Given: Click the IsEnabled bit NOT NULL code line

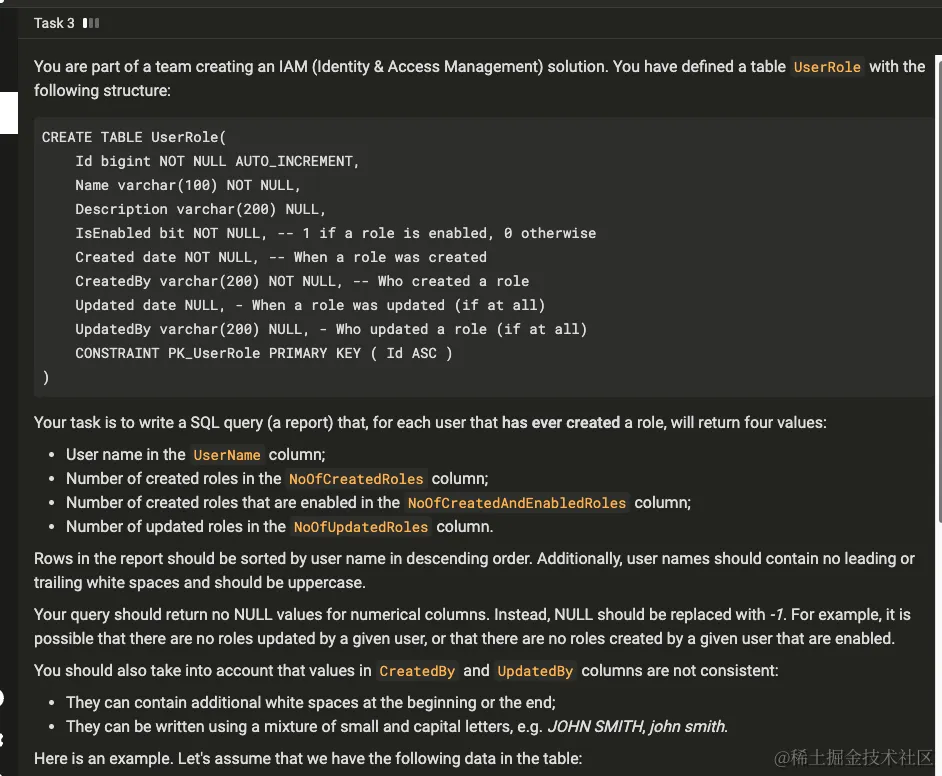Looking at the screenshot, I should coord(335,233).
